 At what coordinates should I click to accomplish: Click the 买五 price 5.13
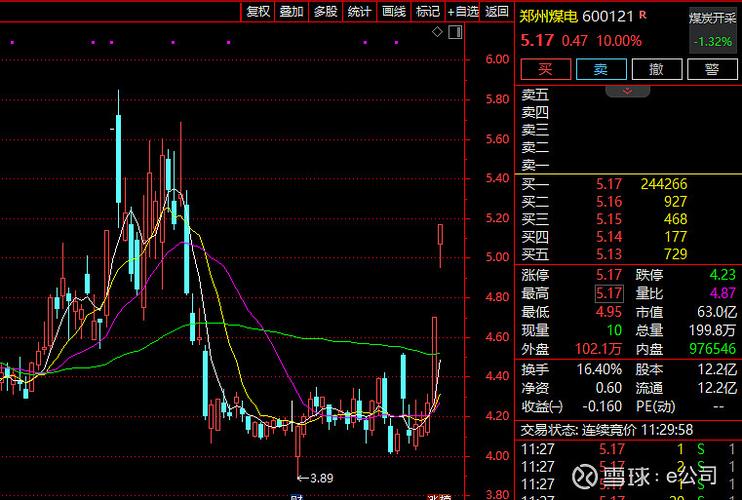coord(609,254)
